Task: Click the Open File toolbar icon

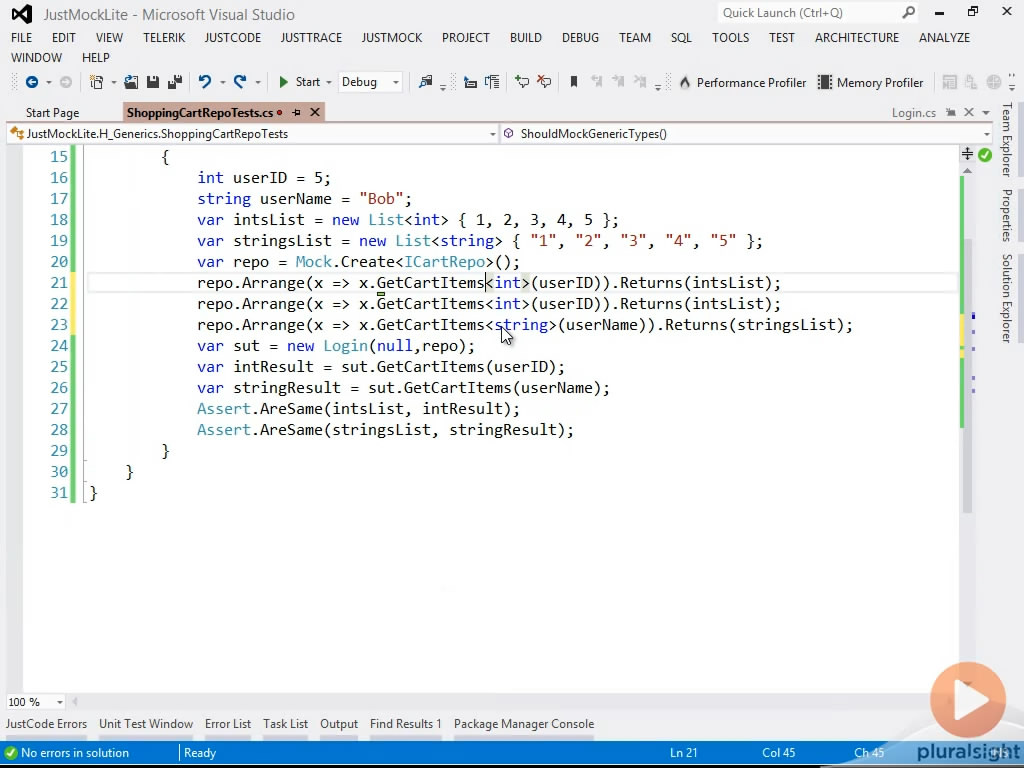Action: (x=131, y=82)
